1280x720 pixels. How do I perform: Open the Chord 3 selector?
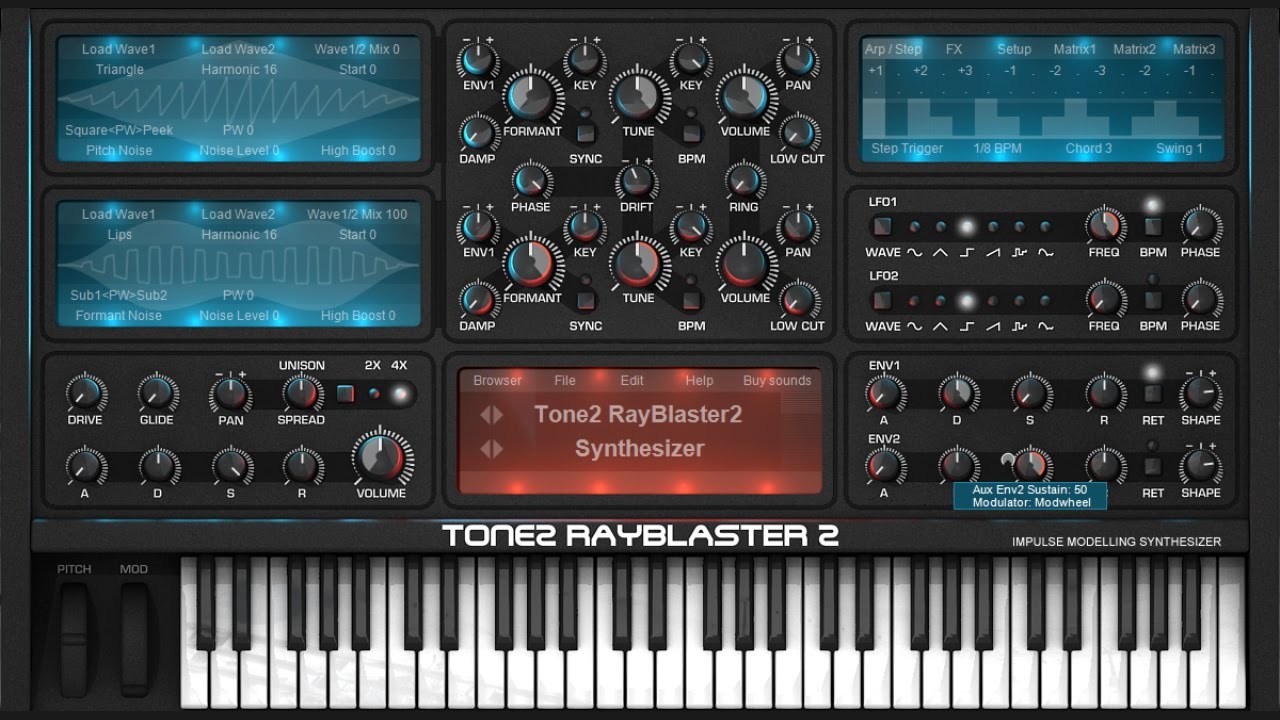click(1089, 149)
